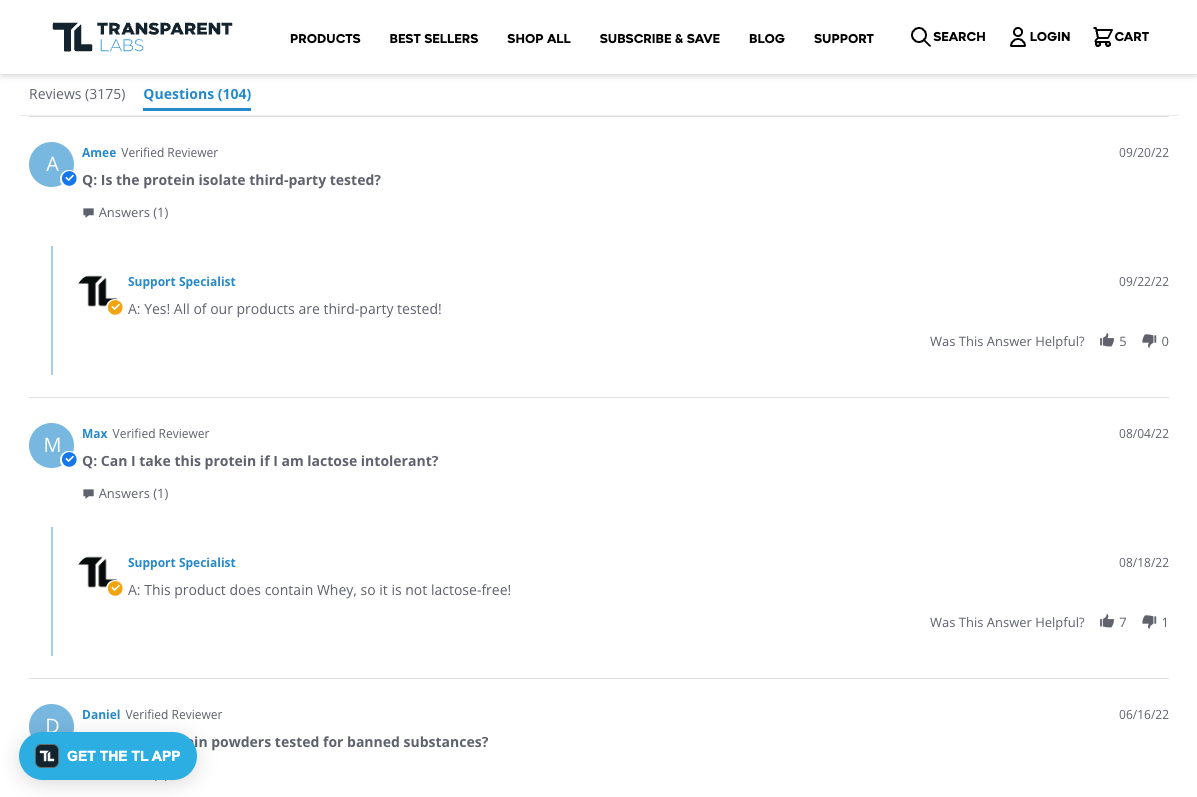Screen dimensions: 1197x797
Task: Open the Products menu
Action: click(325, 38)
